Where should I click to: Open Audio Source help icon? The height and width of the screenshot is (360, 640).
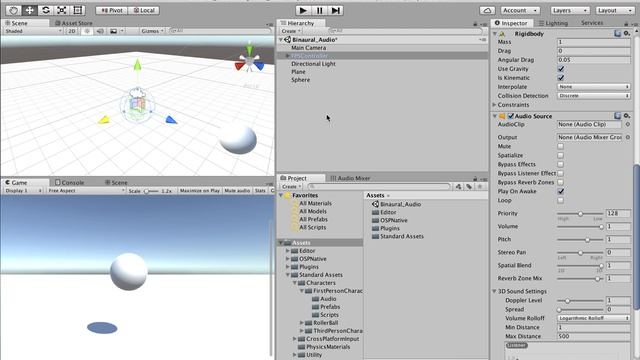point(618,116)
